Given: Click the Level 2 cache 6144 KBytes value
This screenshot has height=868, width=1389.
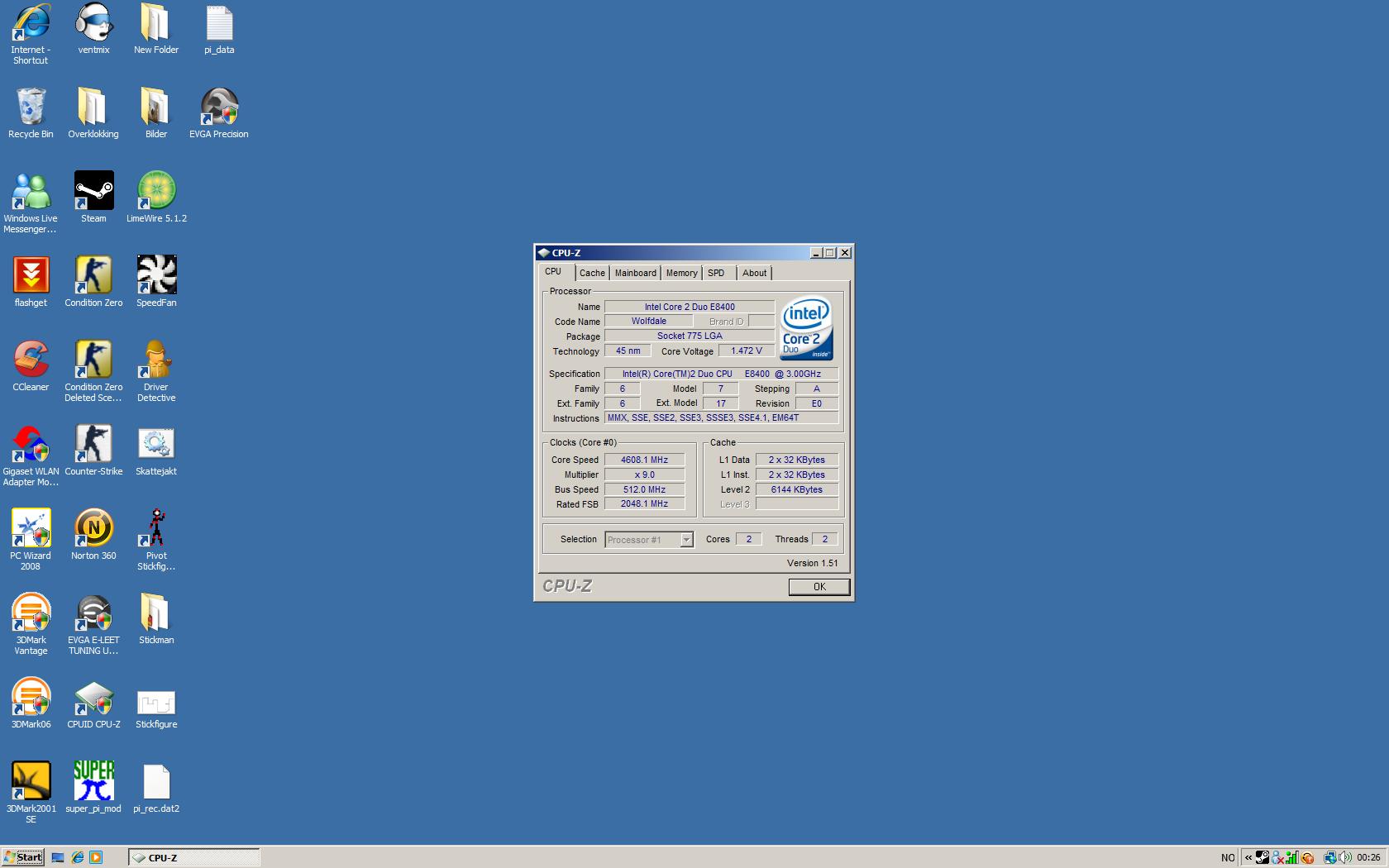Looking at the screenshot, I should coord(797,489).
